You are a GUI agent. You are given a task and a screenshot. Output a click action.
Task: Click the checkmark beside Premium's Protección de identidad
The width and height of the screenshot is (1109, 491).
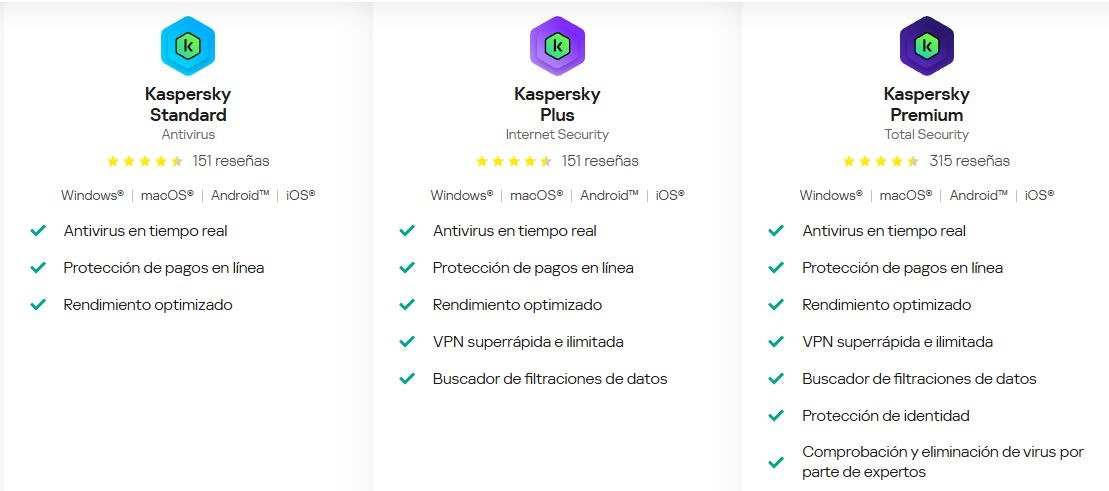776,415
